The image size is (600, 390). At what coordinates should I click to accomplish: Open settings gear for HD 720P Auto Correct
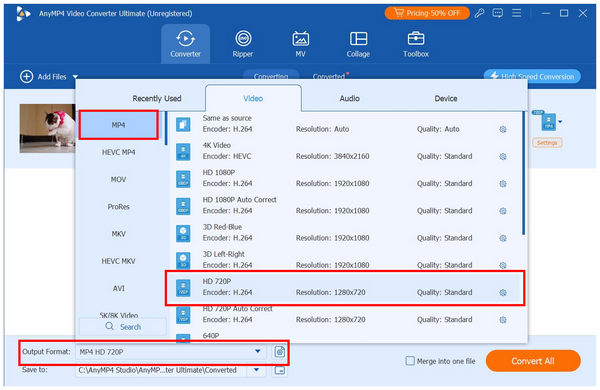click(x=503, y=320)
